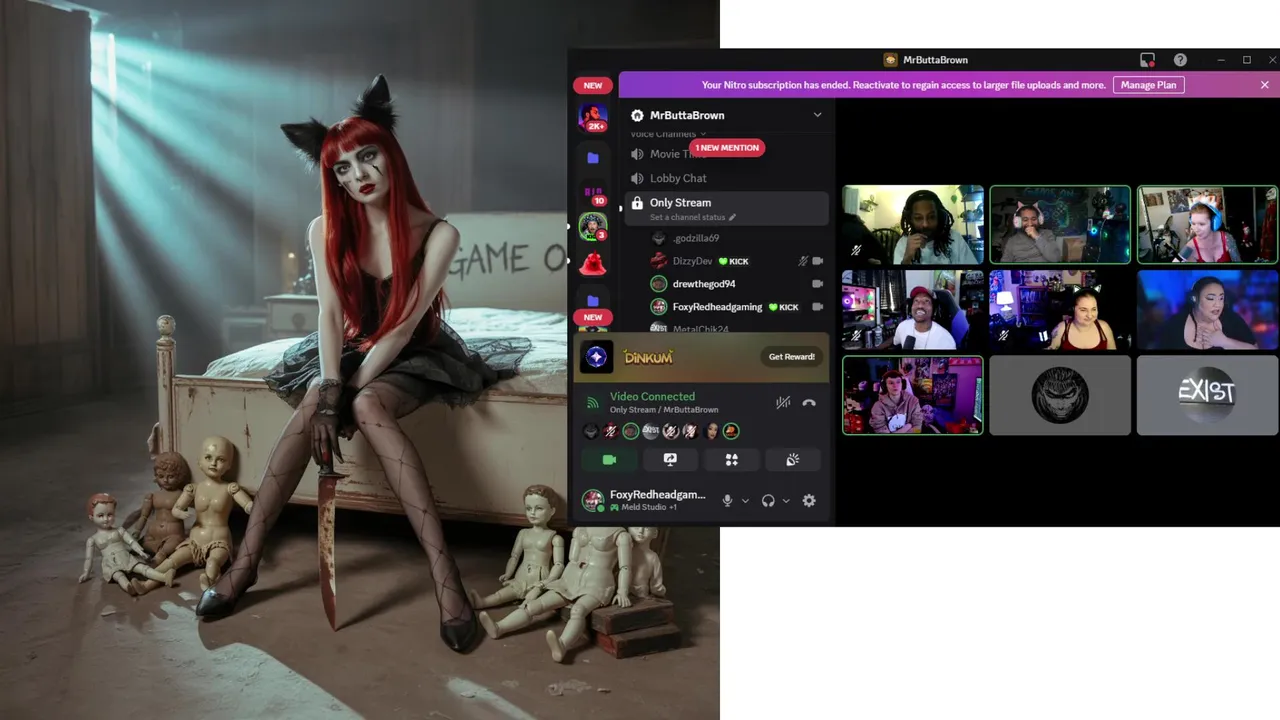Click the KICK badge next to FoxyRedheadgaming
1280x720 pixels.
(783, 307)
